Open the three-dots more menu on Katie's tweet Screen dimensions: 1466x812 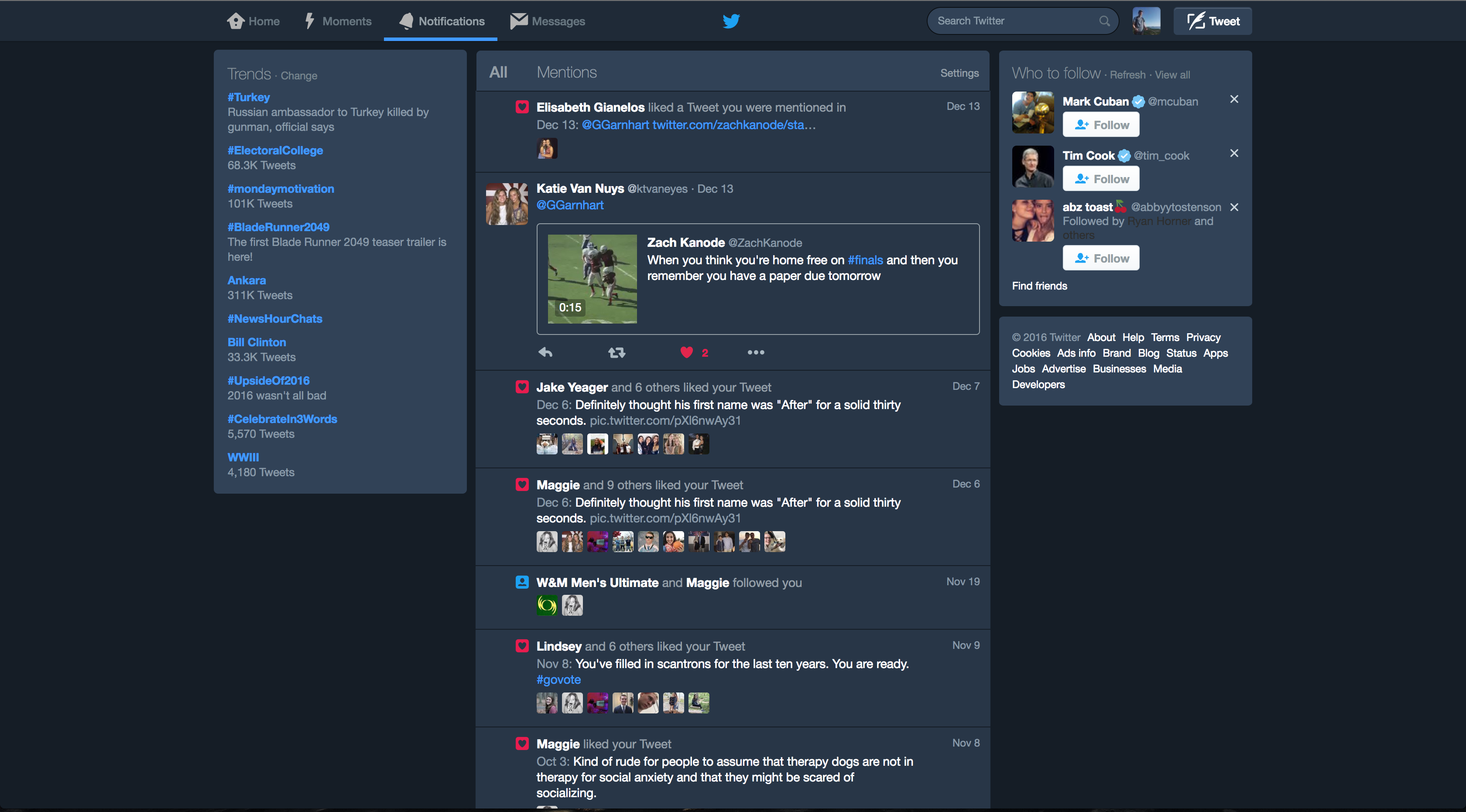point(755,352)
